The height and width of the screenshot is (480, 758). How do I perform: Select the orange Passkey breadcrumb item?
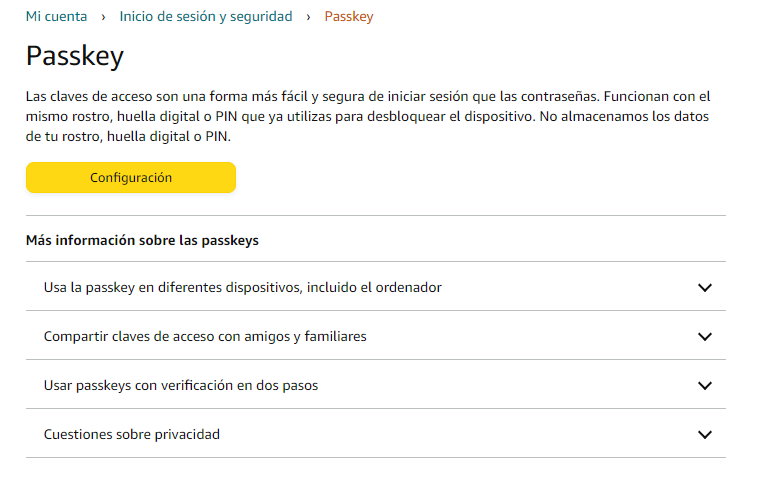[x=349, y=16]
